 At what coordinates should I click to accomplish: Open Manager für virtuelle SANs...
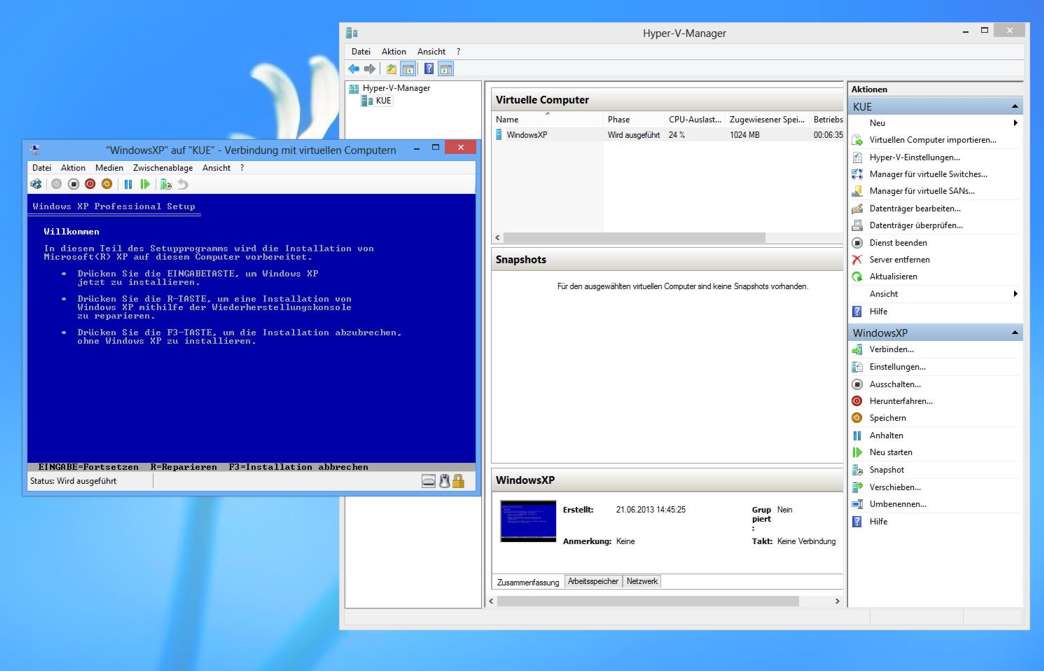click(x=921, y=191)
